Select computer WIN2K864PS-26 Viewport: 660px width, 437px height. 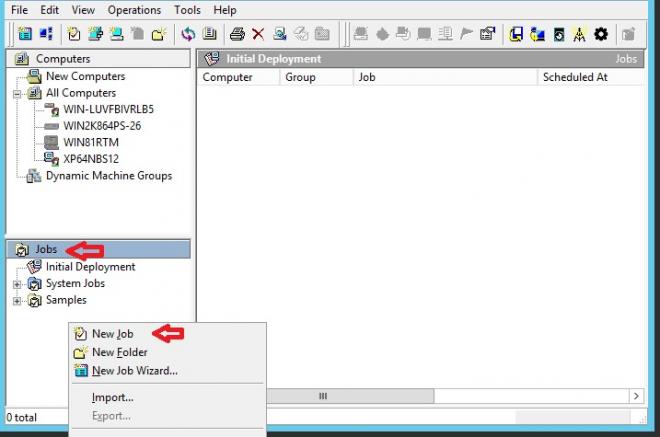(102, 126)
